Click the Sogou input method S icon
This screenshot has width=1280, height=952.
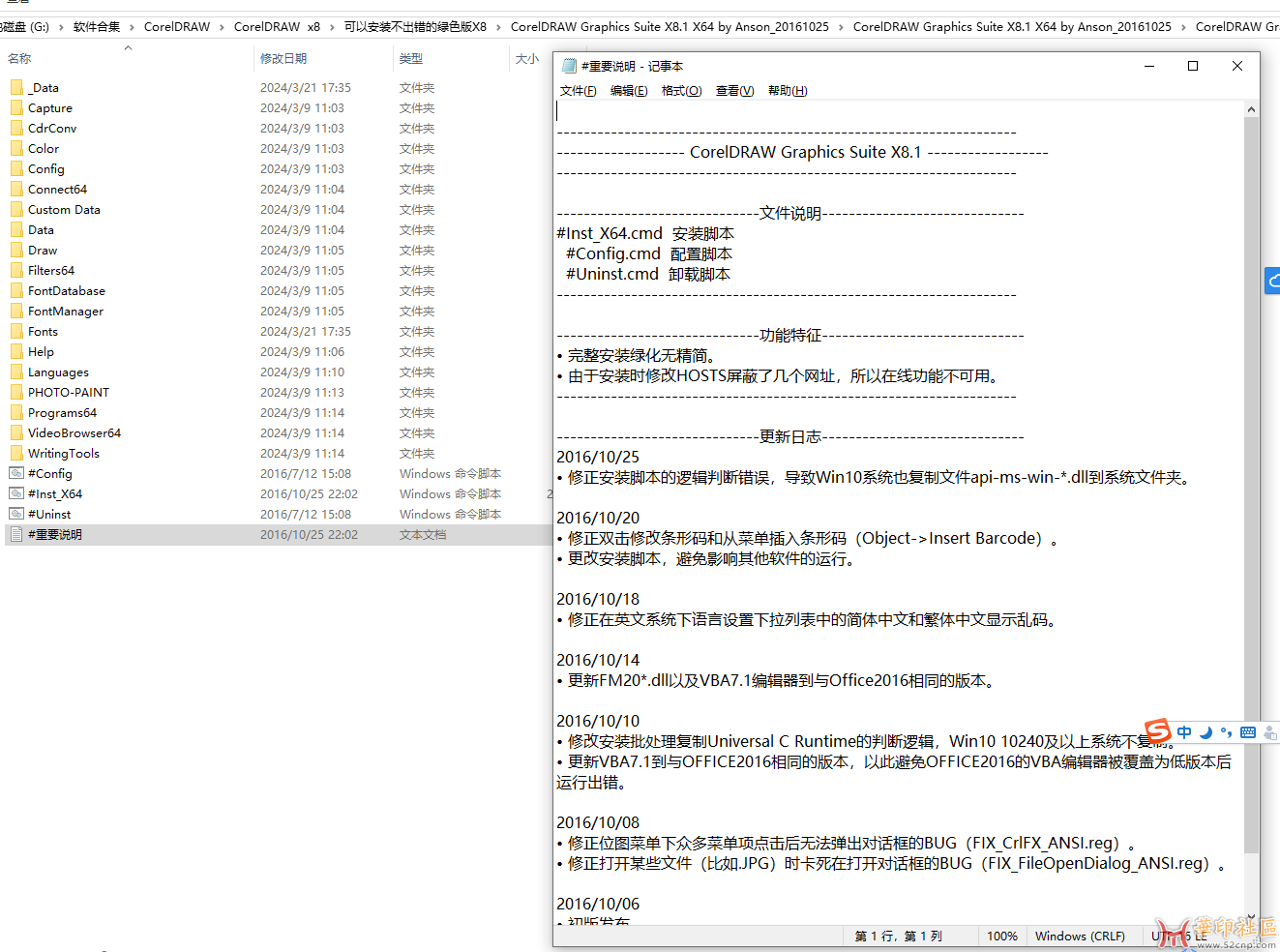1157,731
